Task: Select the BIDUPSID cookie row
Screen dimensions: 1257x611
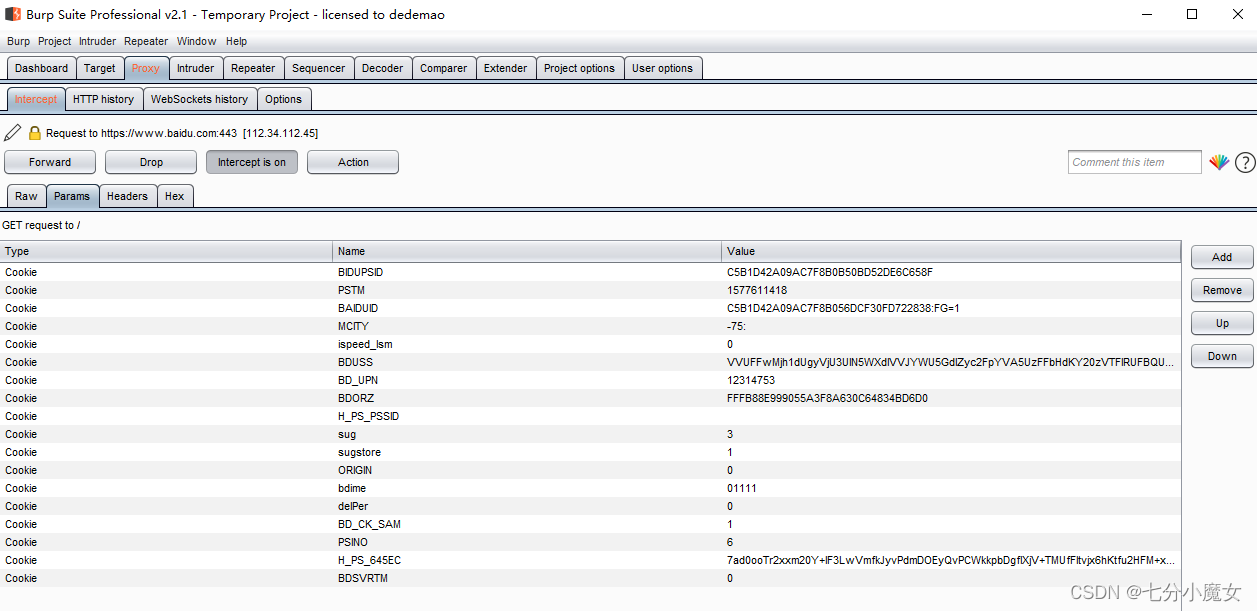Action: pos(590,272)
